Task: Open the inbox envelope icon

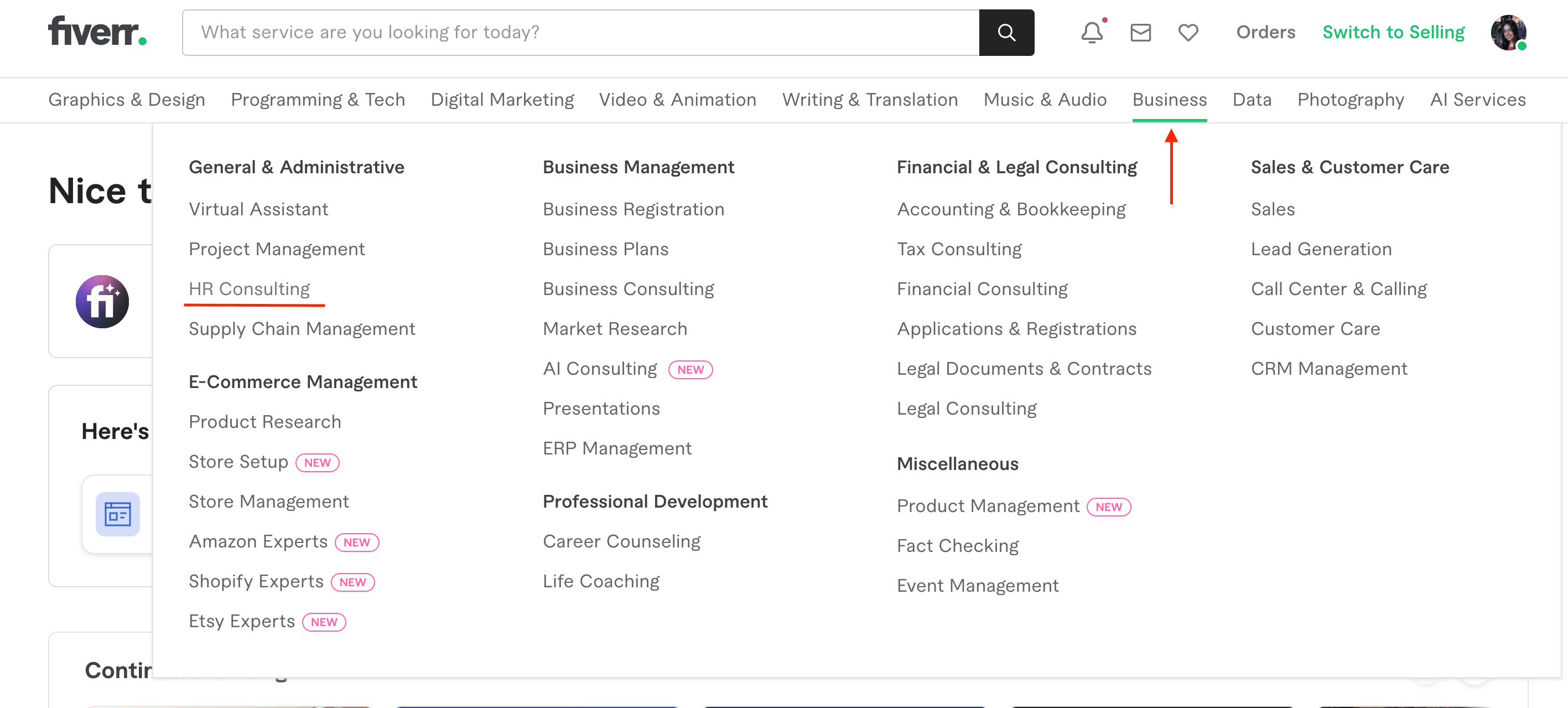Action: 1140,32
